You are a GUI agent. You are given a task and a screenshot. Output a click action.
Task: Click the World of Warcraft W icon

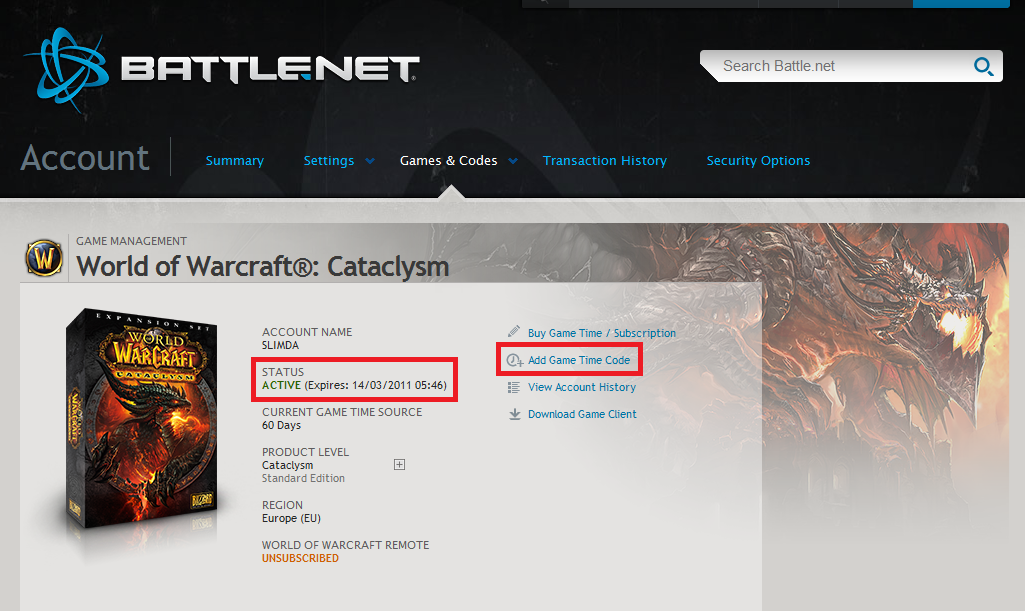tap(44, 257)
